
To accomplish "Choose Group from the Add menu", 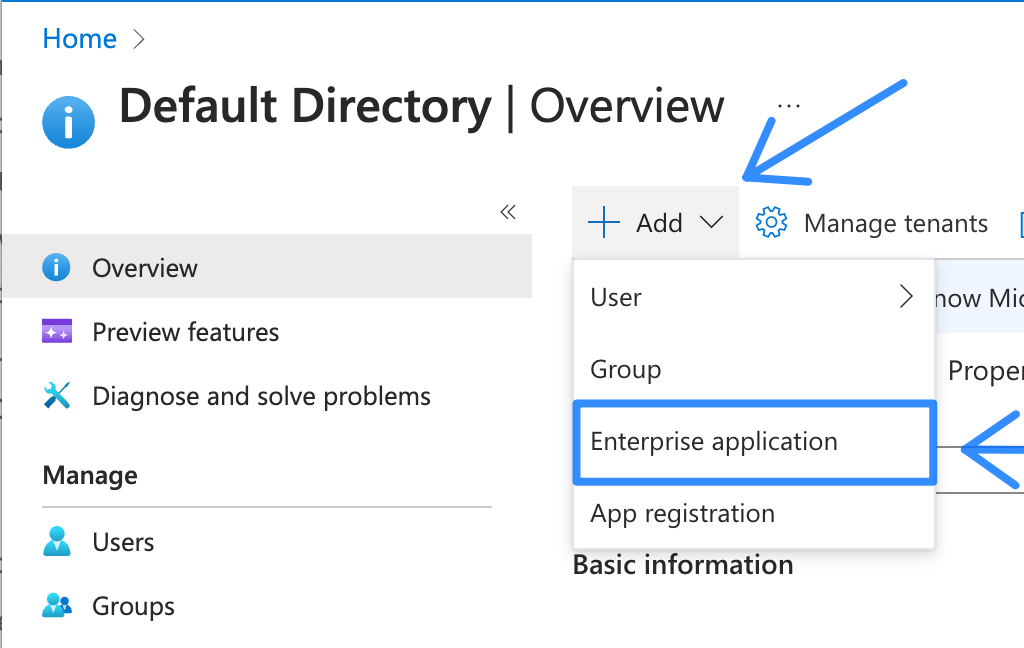I will 626,369.
